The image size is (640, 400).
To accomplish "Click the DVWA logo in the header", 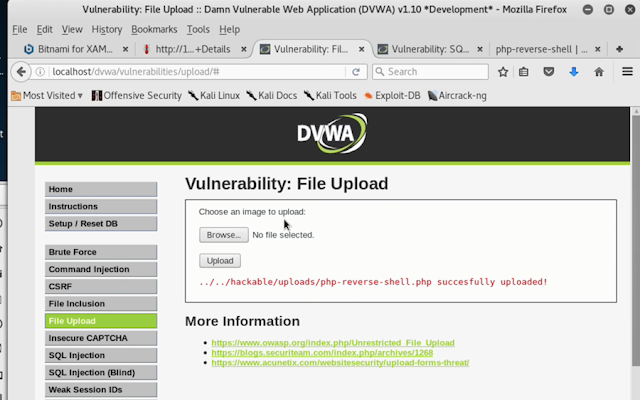I will coord(332,133).
